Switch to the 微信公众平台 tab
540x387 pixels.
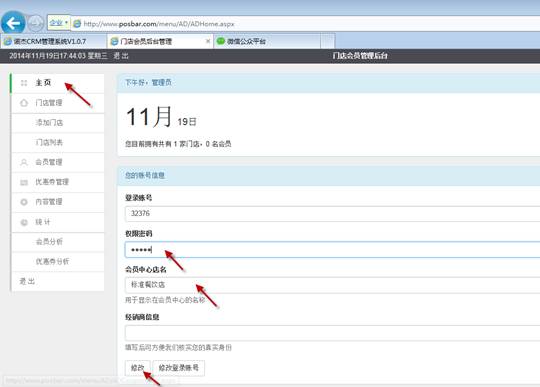(267, 41)
